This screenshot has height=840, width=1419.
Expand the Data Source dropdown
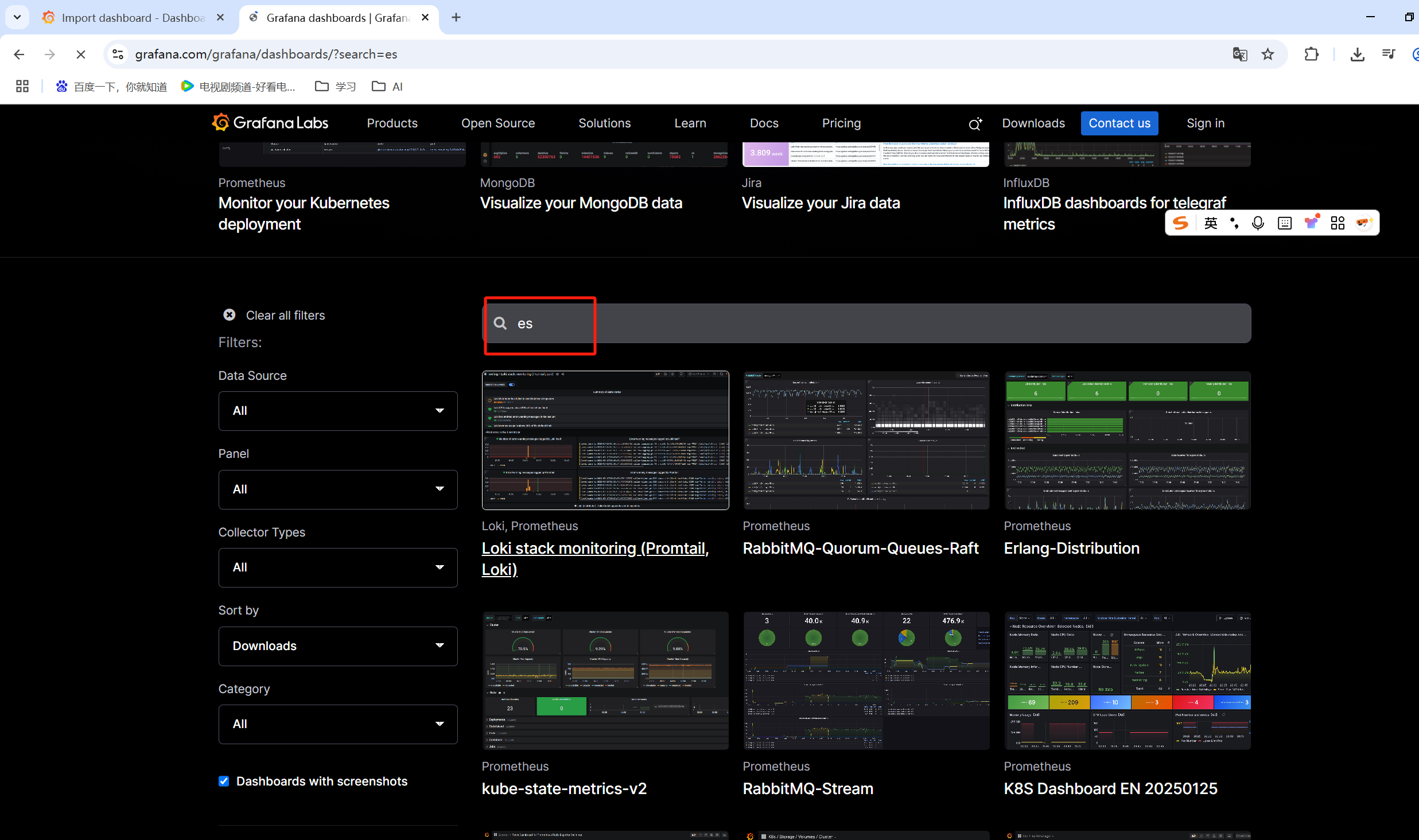tap(338, 411)
